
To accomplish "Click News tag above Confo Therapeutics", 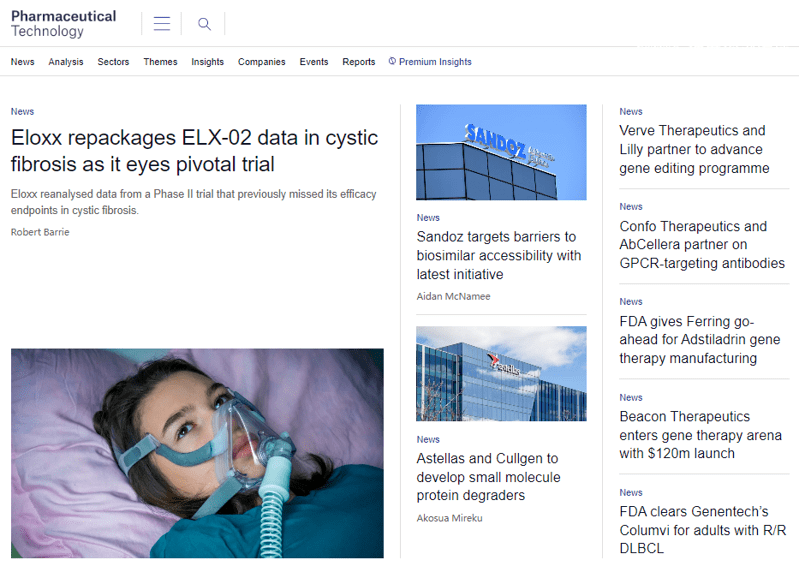I will pyautogui.click(x=631, y=206).
